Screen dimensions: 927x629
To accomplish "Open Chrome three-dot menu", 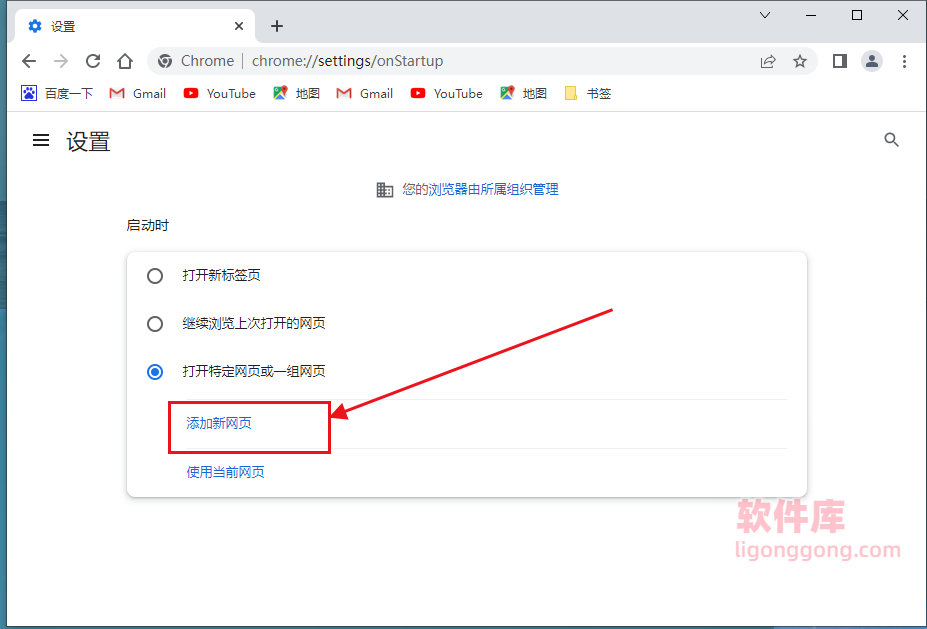I will [x=904, y=61].
